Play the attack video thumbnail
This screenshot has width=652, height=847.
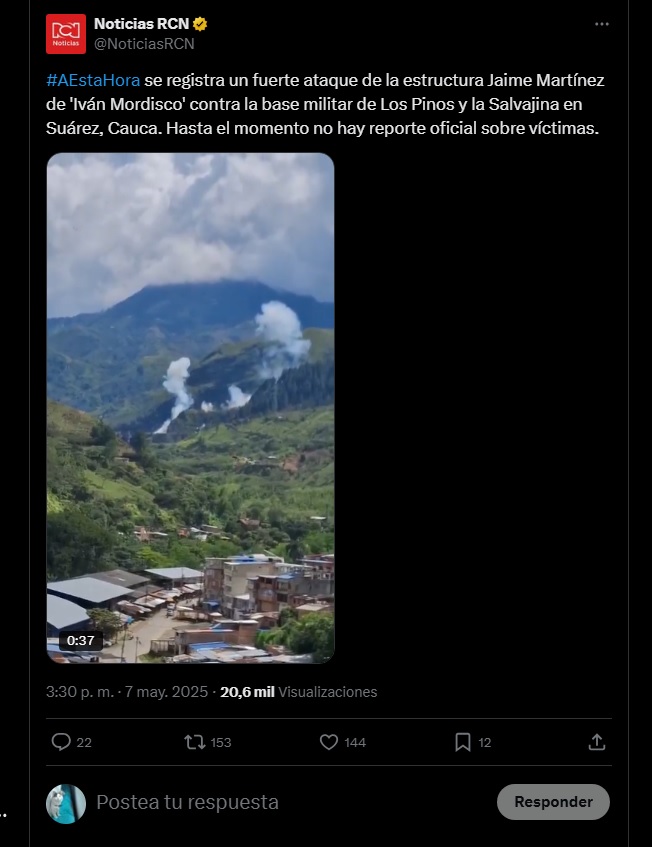[x=190, y=408]
